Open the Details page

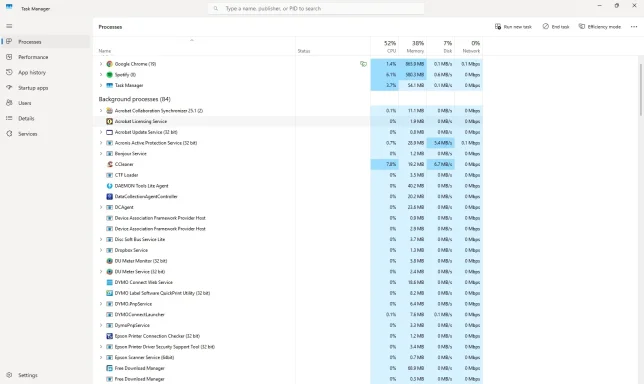tap(45, 118)
